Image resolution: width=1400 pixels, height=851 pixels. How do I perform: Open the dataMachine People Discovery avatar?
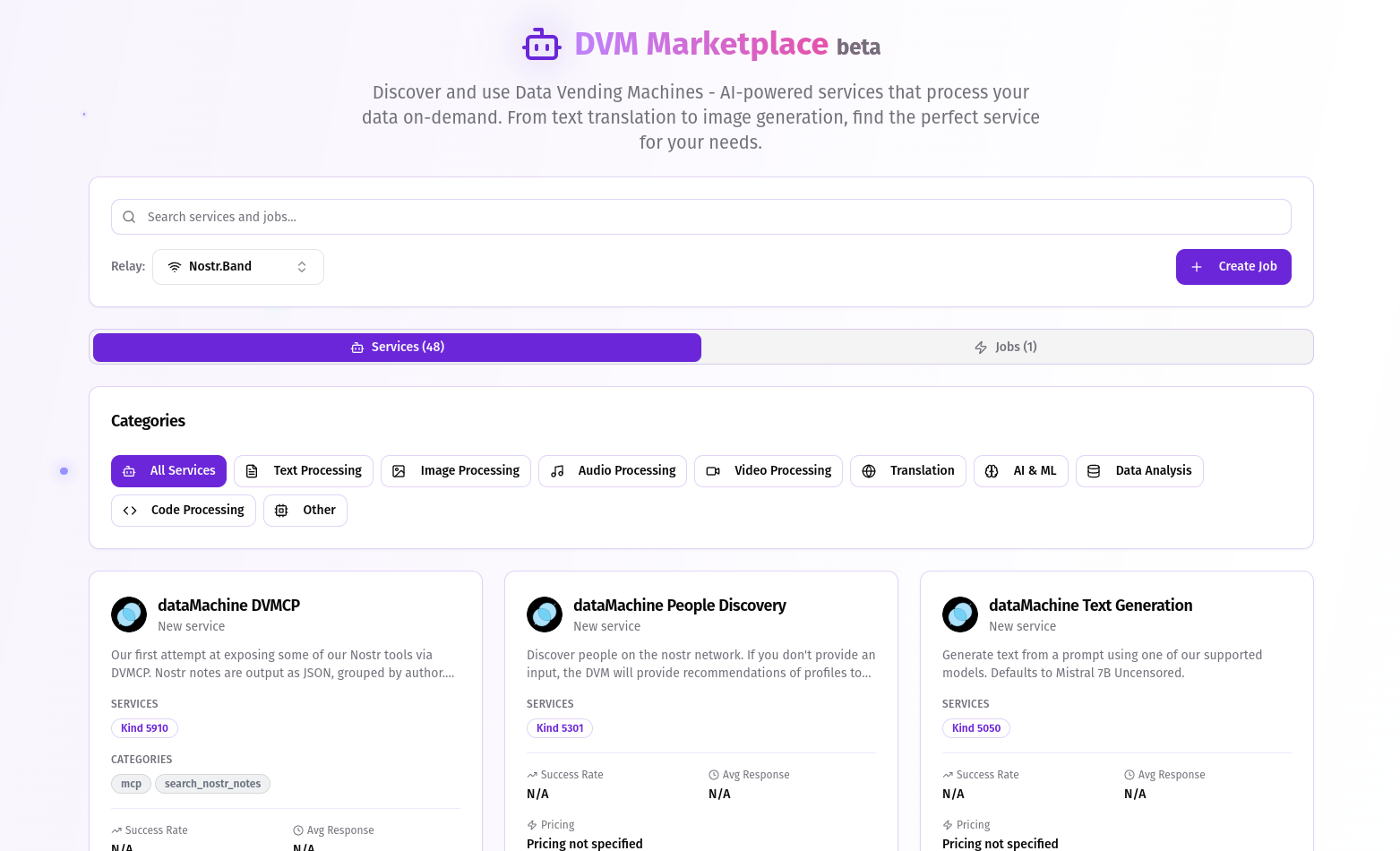[x=545, y=615]
